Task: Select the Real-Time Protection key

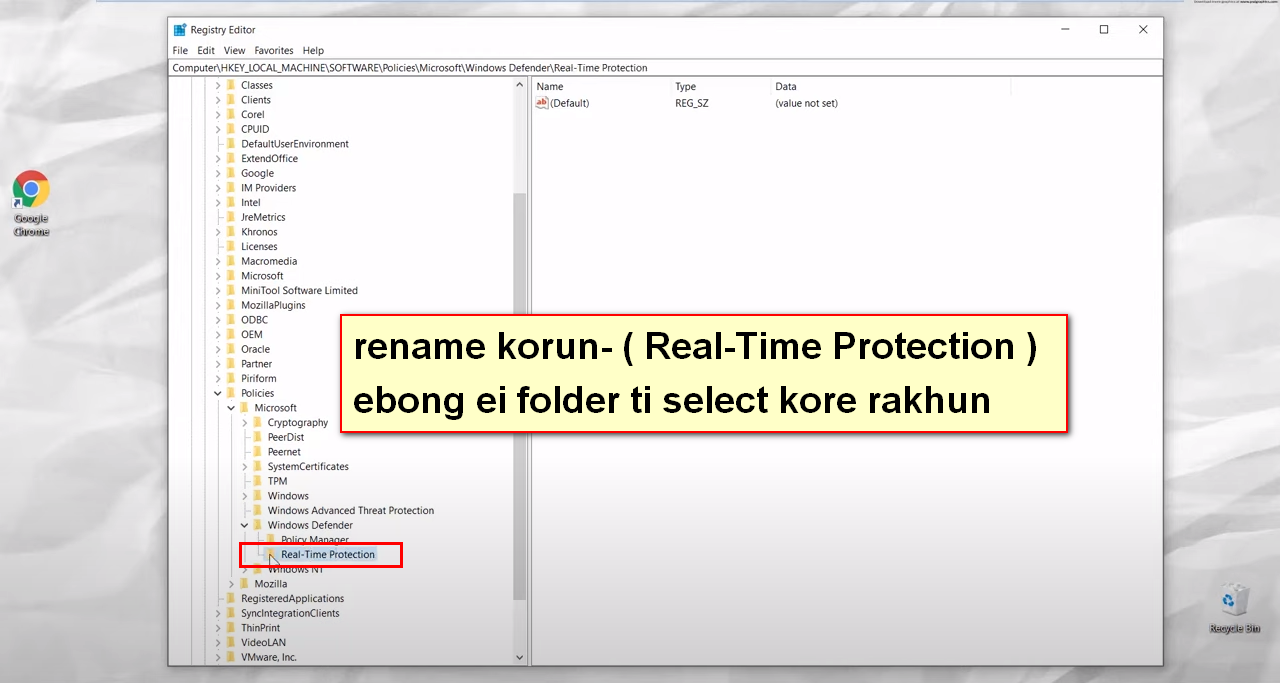Action: click(x=328, y=554)
